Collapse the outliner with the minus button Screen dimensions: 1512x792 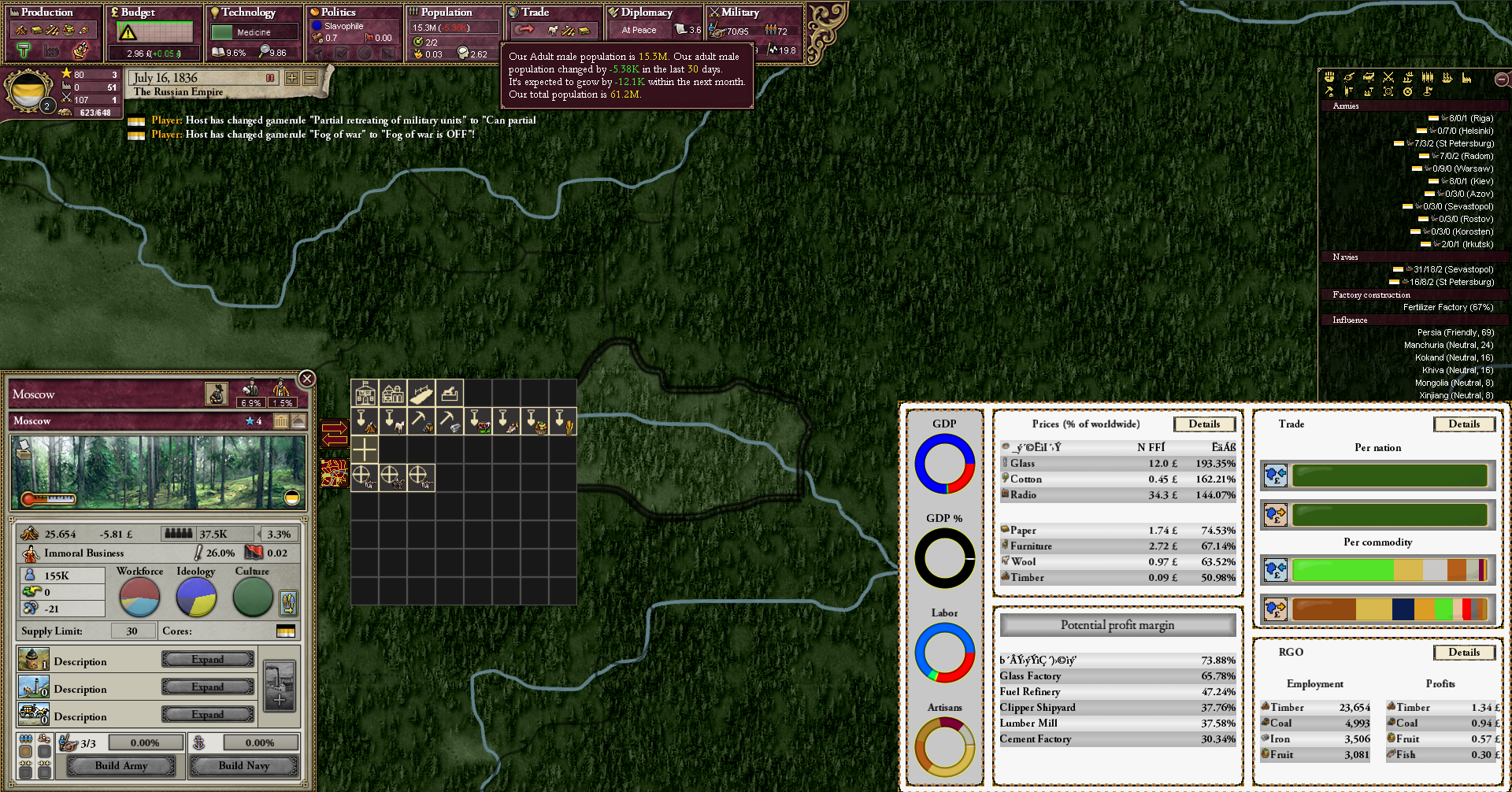tap(1501, 79)
